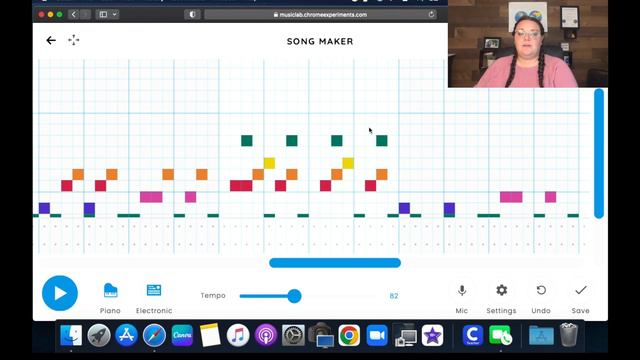The height and width of the screenshot is (360, 640).
Task: Click the Tempo label
Action: (213, 296)
